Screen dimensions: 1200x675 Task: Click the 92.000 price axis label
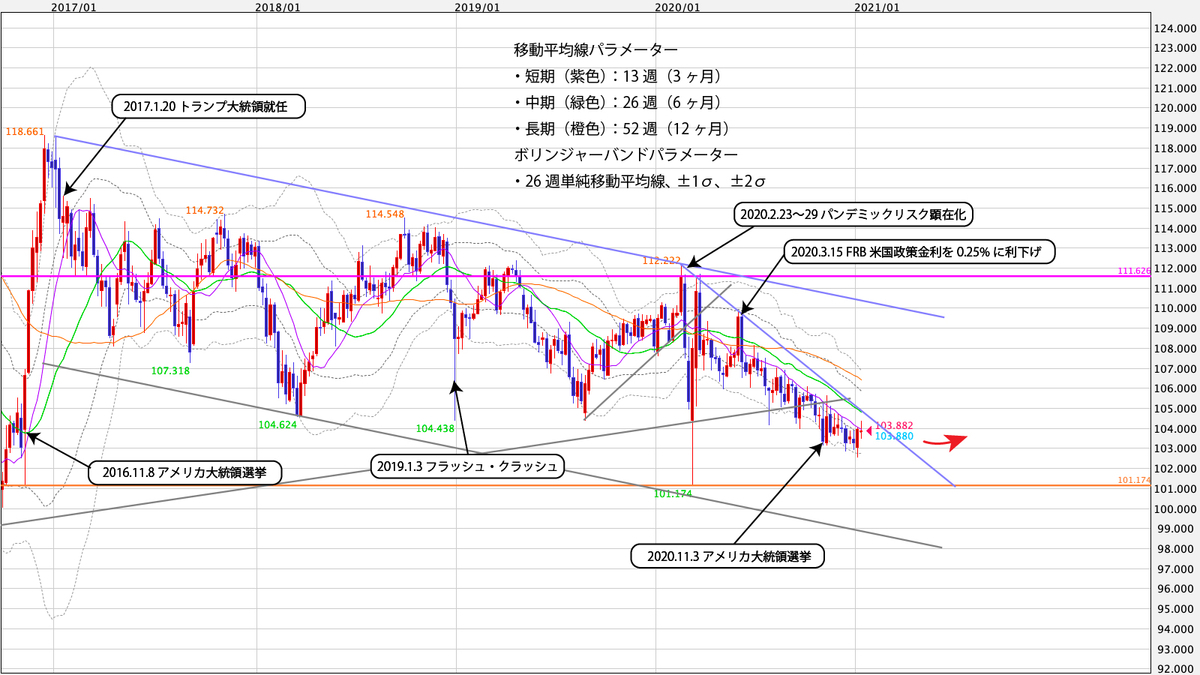click(x=1173, y=669)
